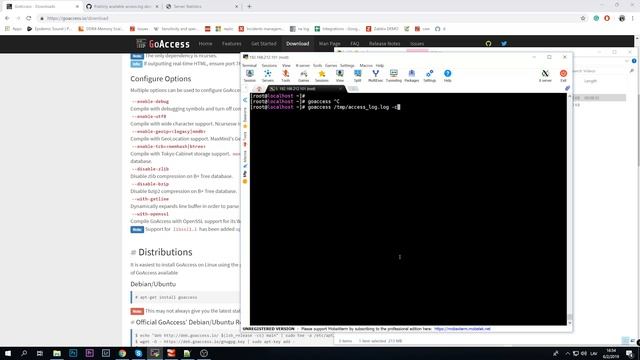Open the Windows Start menu

point(8,353)
